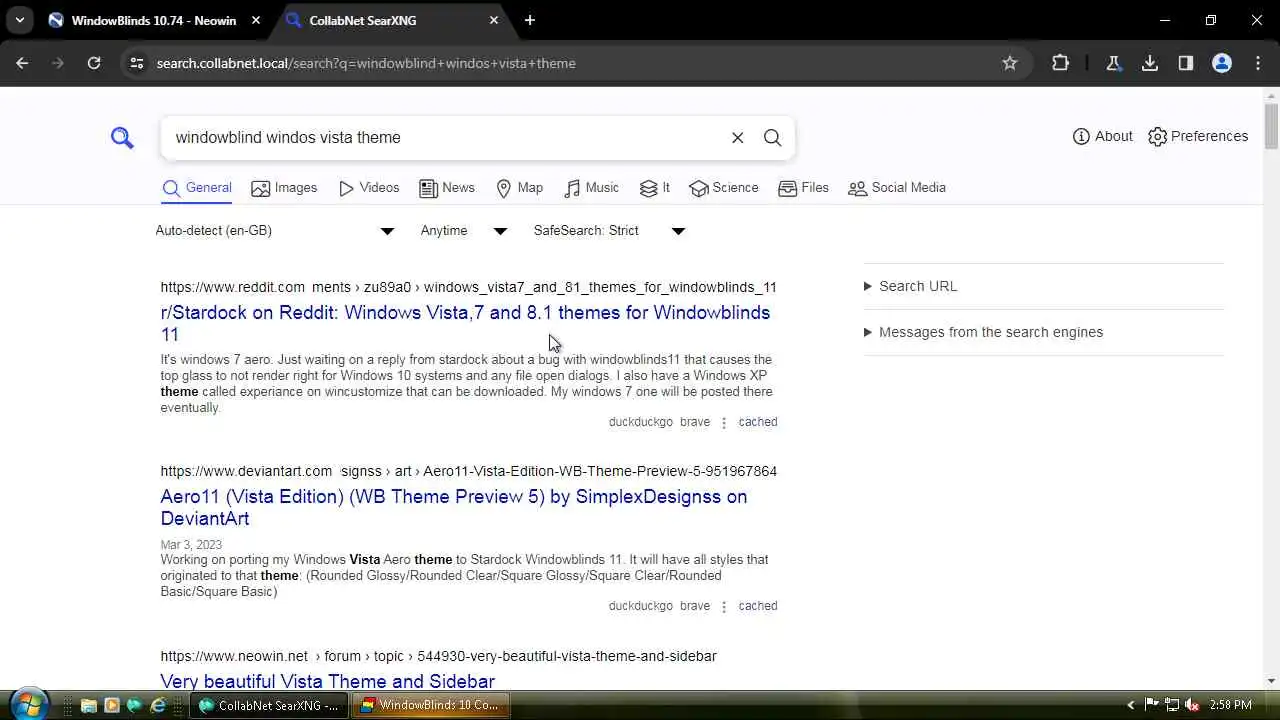Open the network tray icon

(1172, 705)
